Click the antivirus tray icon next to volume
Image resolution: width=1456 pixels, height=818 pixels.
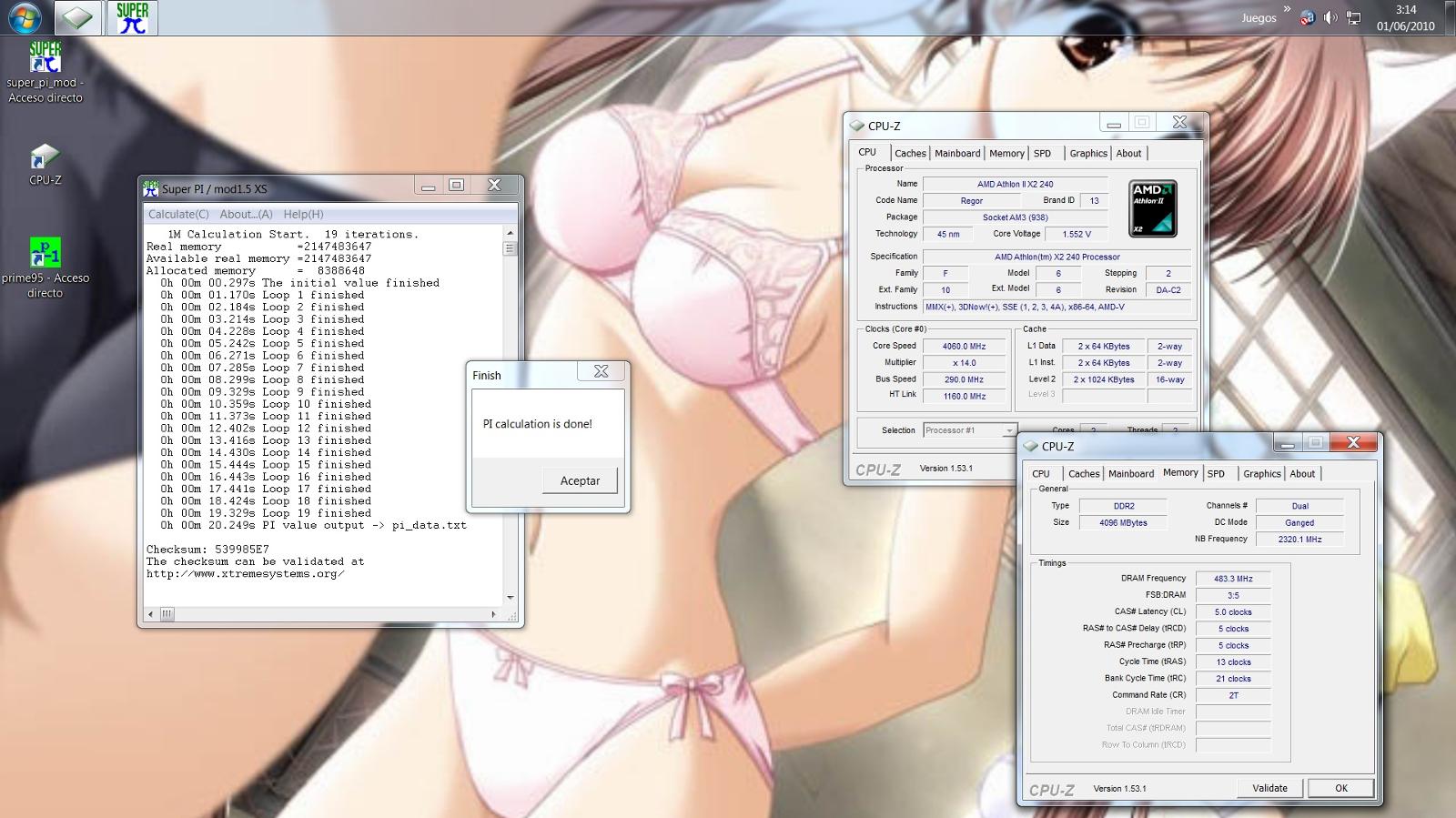click(1308, 18)
